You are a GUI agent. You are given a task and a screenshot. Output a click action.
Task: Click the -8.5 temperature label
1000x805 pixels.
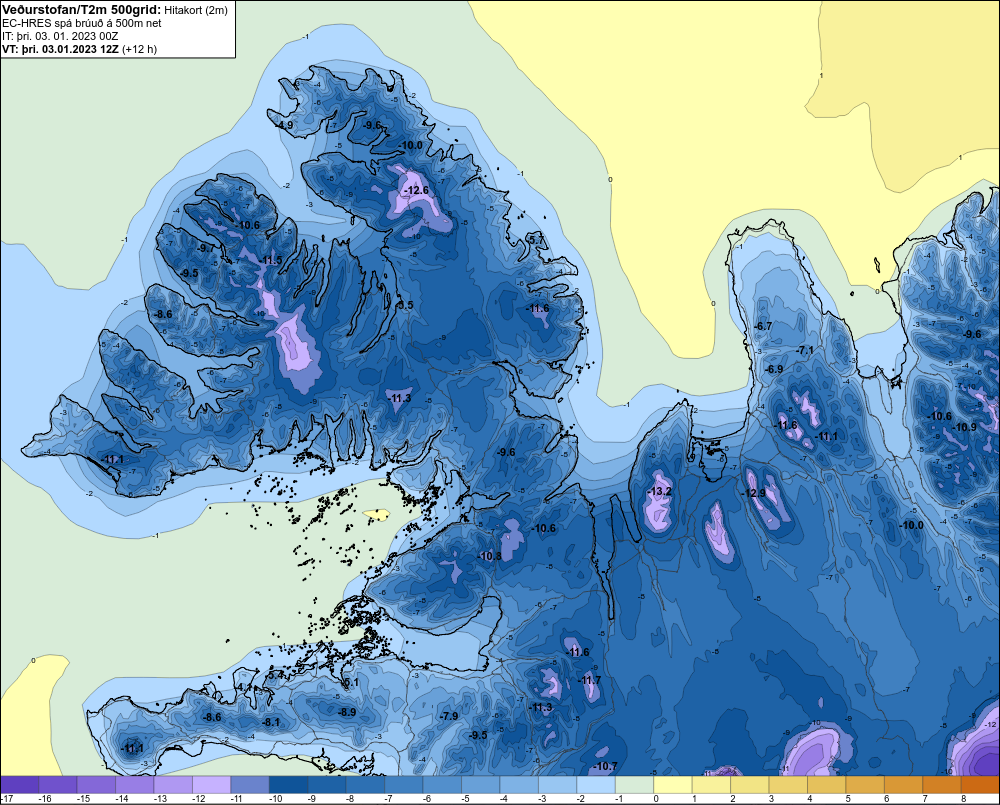click(x=404, y=305)
